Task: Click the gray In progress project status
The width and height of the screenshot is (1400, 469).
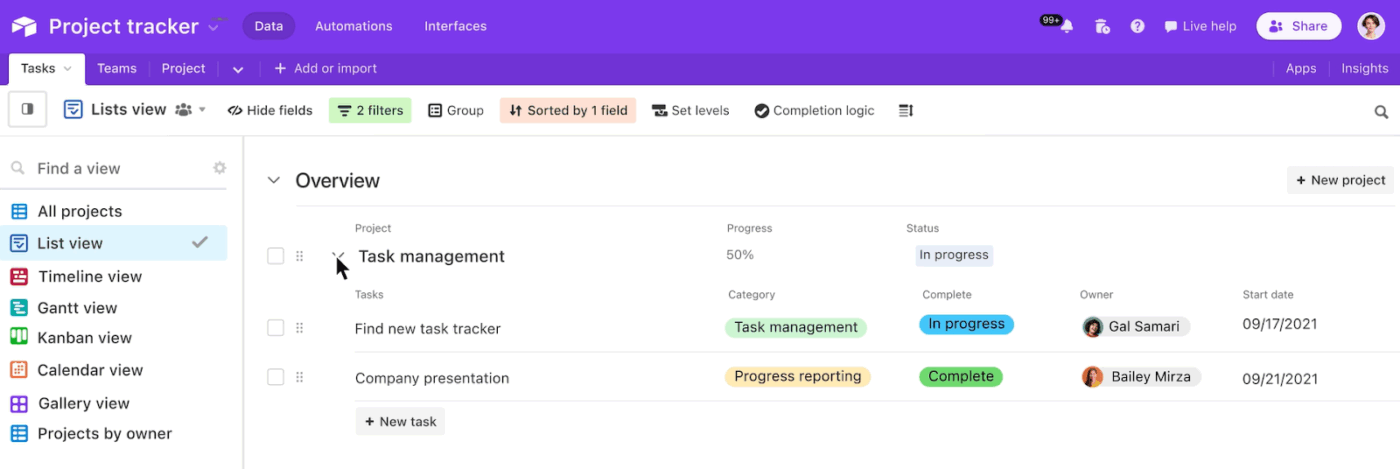Action: pyautogui.click(x=954, y=255)
